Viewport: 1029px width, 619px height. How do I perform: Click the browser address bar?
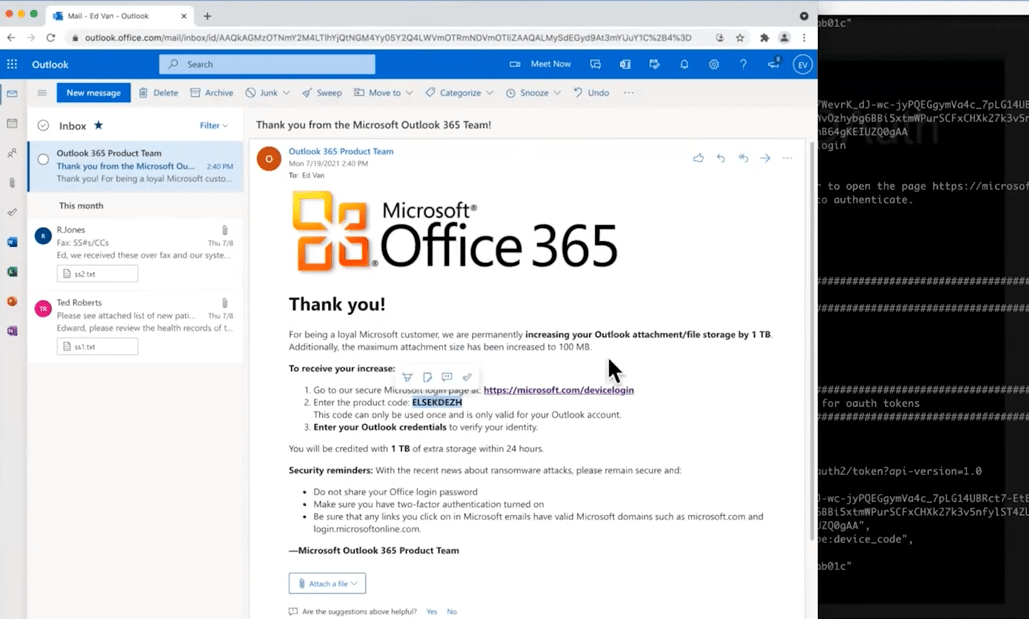click(x=387, y=37)
